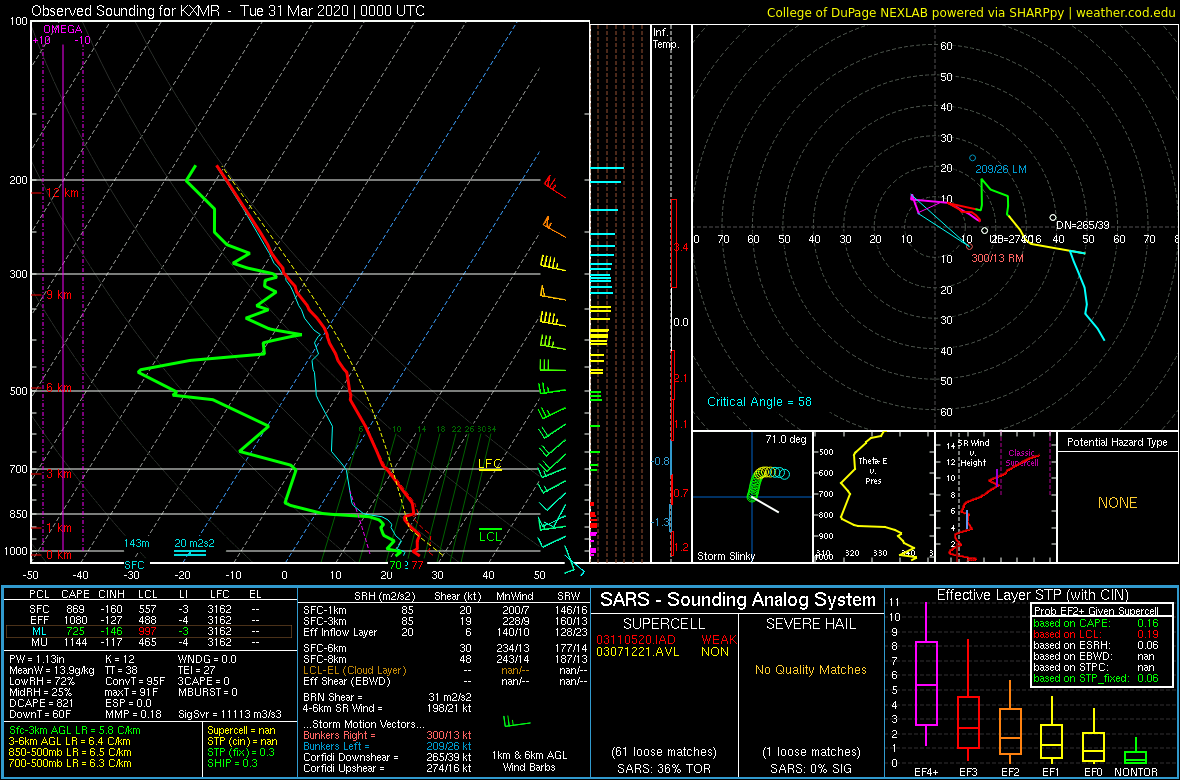Screen dimensions: 1180x780
Task: Click the yellow LFC marker label
Action: point(490,464)
